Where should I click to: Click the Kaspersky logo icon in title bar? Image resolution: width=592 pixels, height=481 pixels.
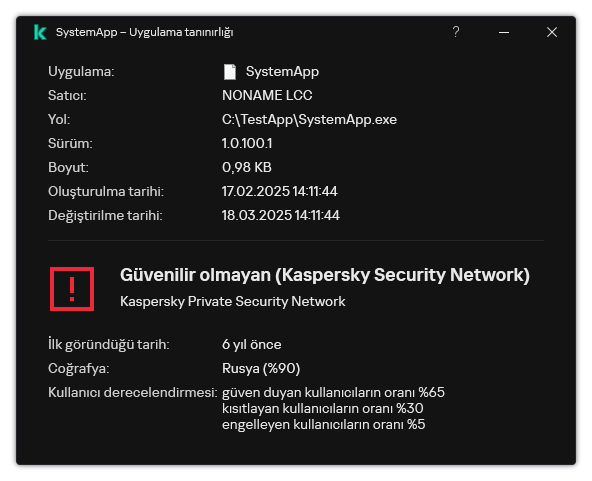pyautogui.click(x=40, y=32)
